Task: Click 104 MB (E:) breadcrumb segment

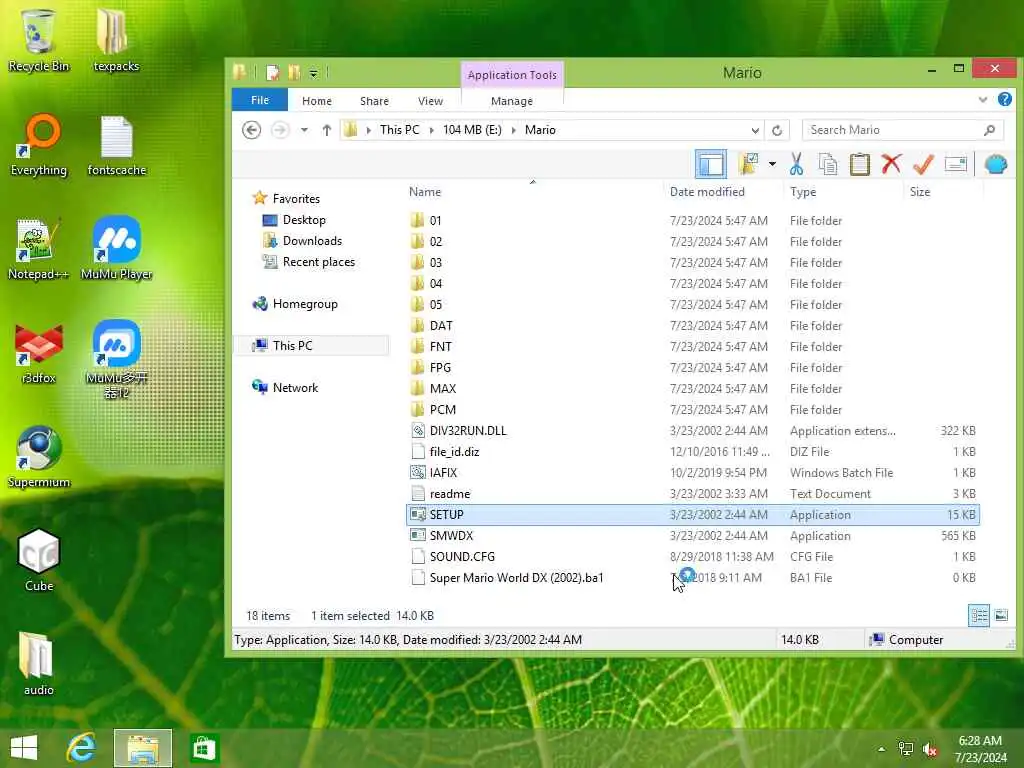Action: (x=472, y=130)
